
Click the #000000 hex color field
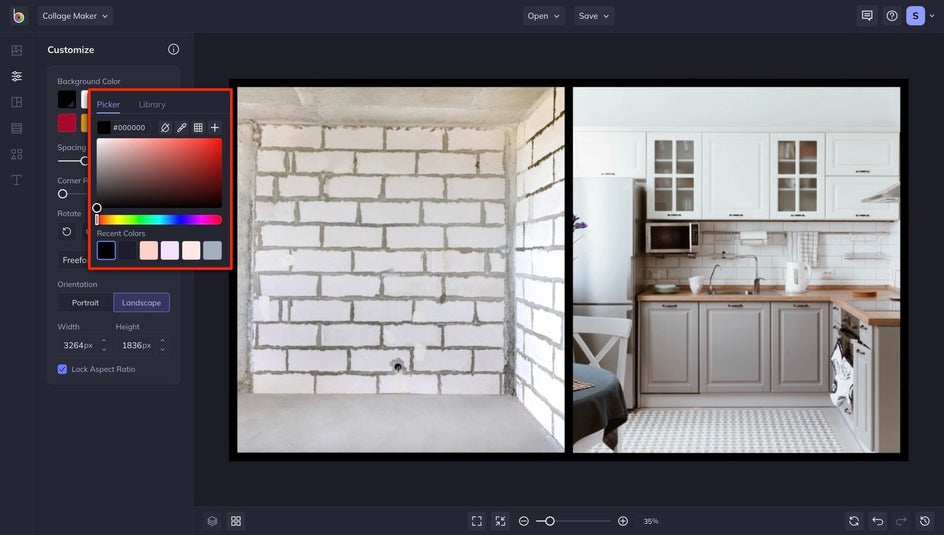pos(129,128)
